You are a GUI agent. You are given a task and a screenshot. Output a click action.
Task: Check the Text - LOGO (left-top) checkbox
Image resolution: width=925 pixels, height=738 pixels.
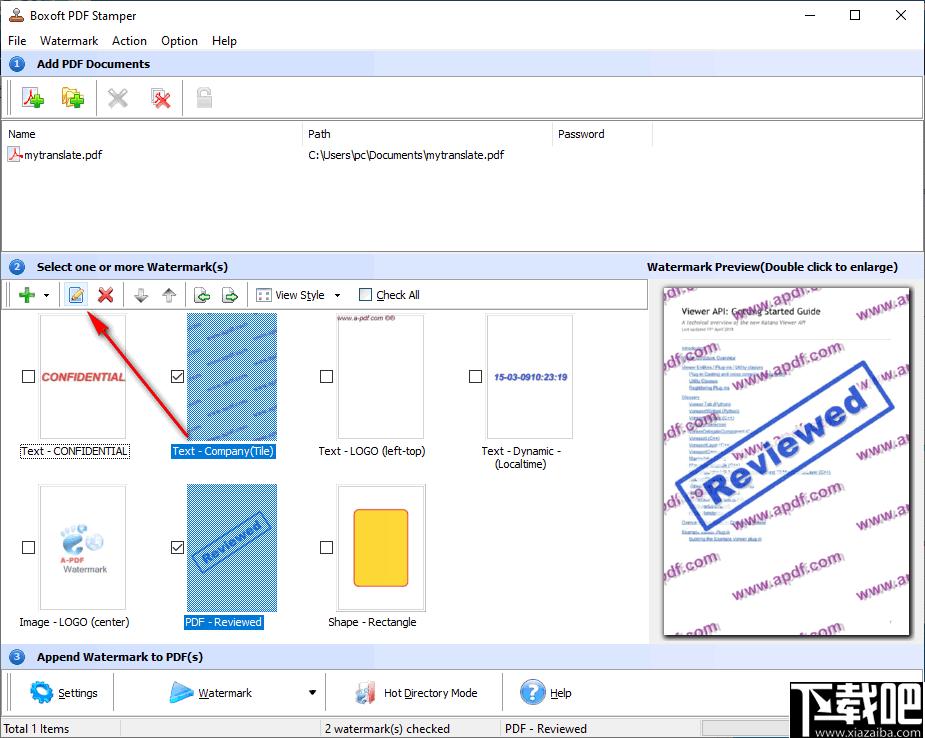point(326,376)
